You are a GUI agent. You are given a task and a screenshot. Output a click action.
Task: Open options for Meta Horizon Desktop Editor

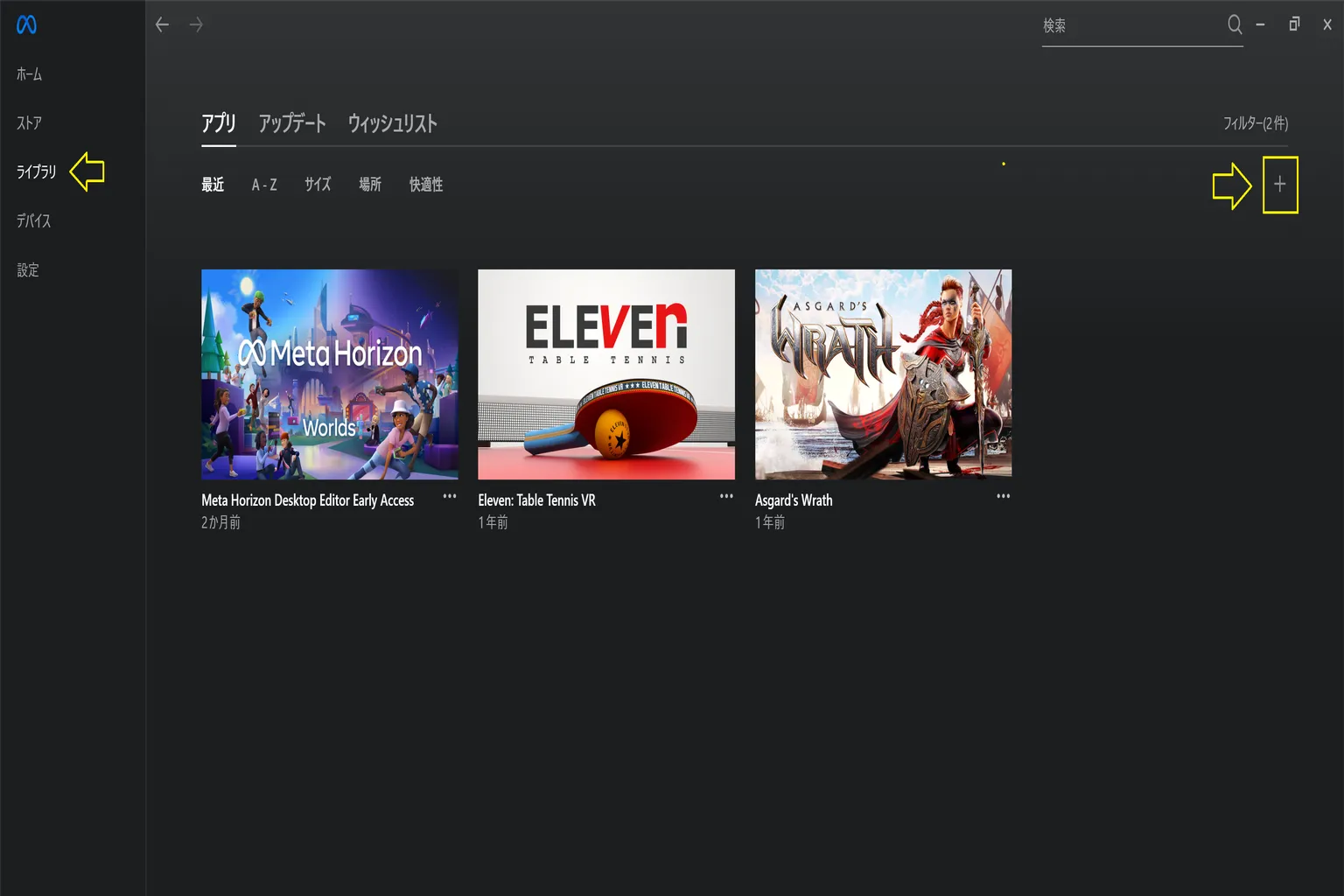450,496
